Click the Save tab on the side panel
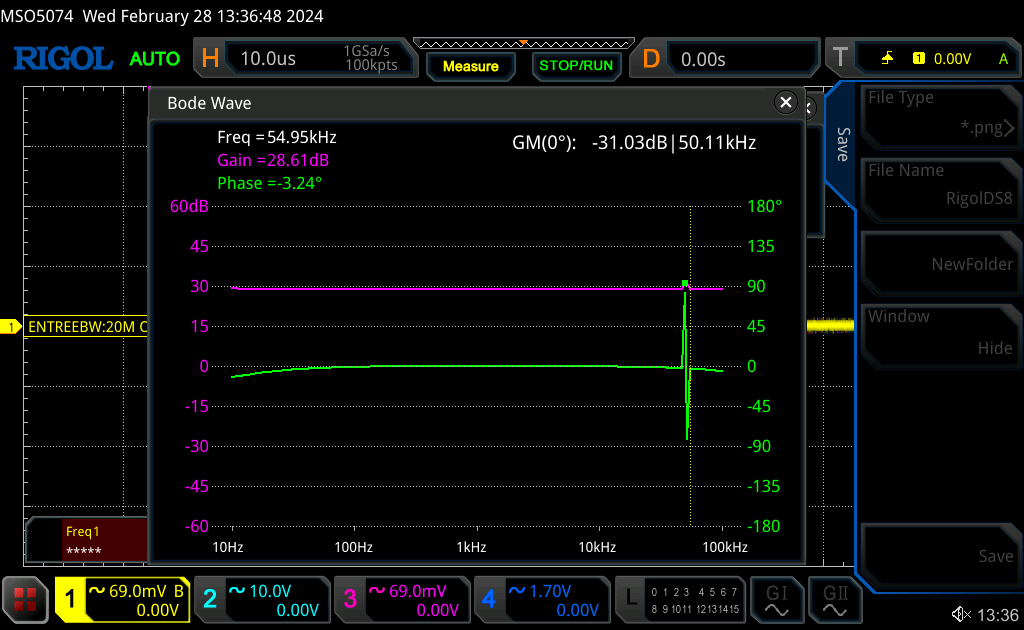The image size is (1024, 630). [842, 144]
